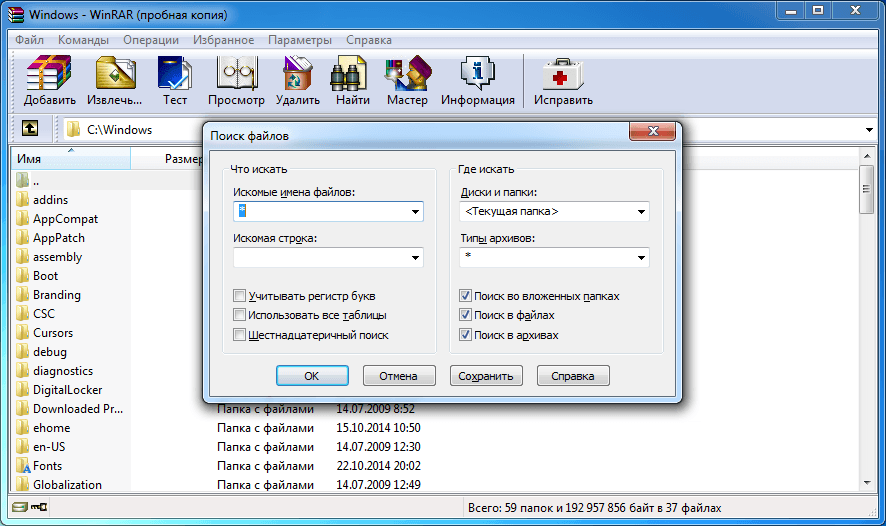Image resolution: width=886 pixels, height=526 pixels.
Task: Click the scroll up arrow of file list
Action: click(x=867, y=155)
